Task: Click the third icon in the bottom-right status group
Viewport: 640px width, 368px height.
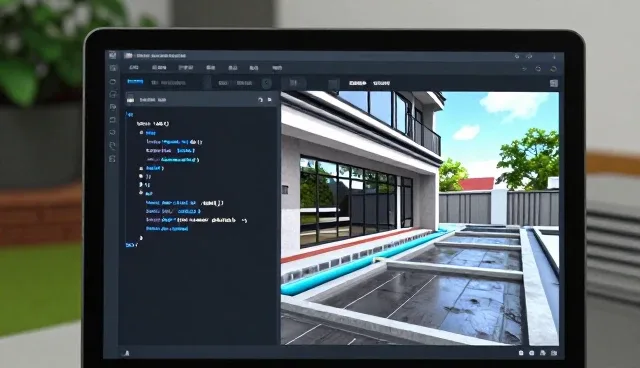Action: pos(542,353)
